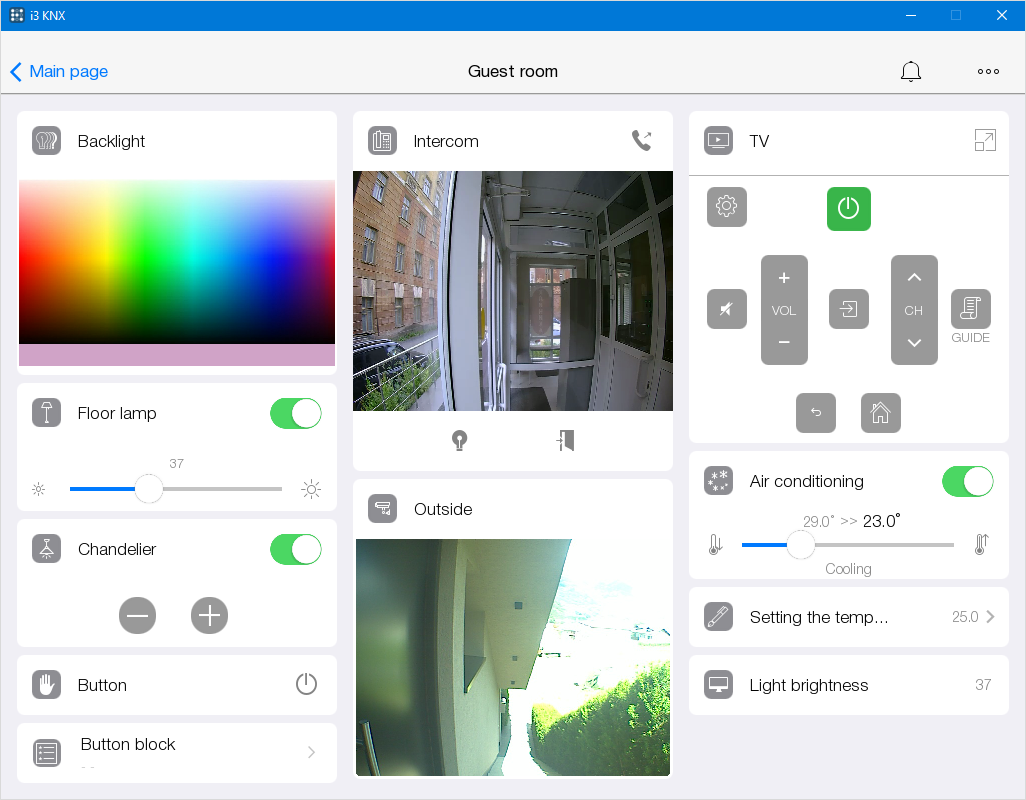The width and height of the screenshot is (1026, 800).
Task: Mute the TV sound
Action: [727, 309]
